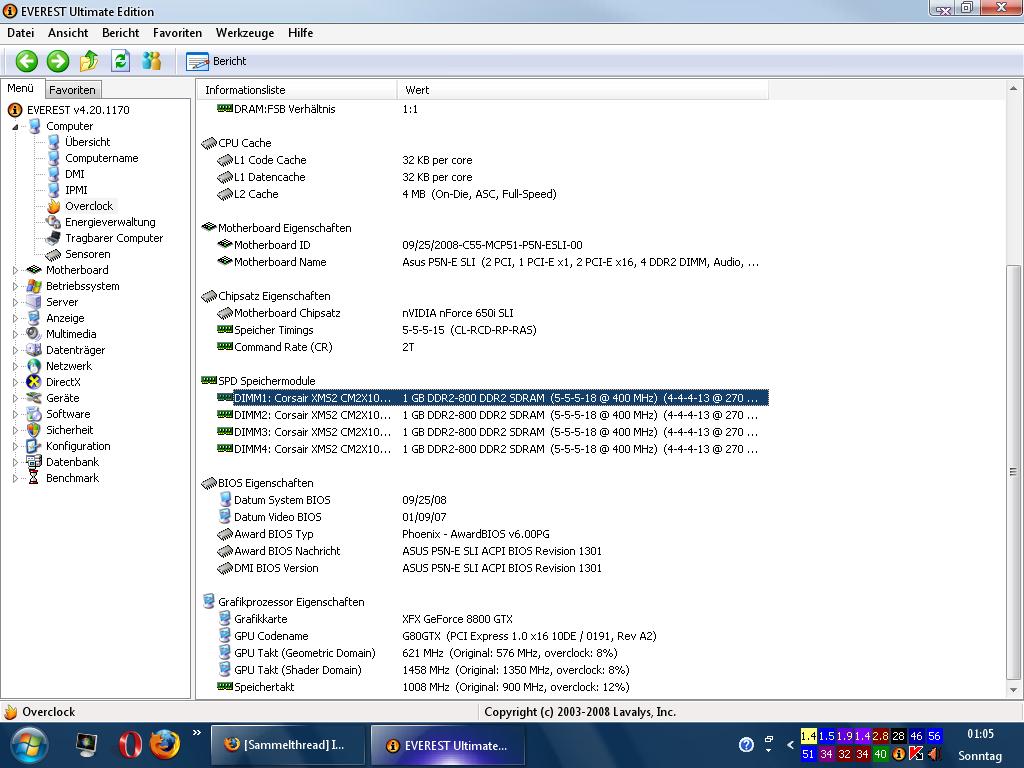
Task: Sort by Informationsliste column header
Action: (x=296, y=90)
